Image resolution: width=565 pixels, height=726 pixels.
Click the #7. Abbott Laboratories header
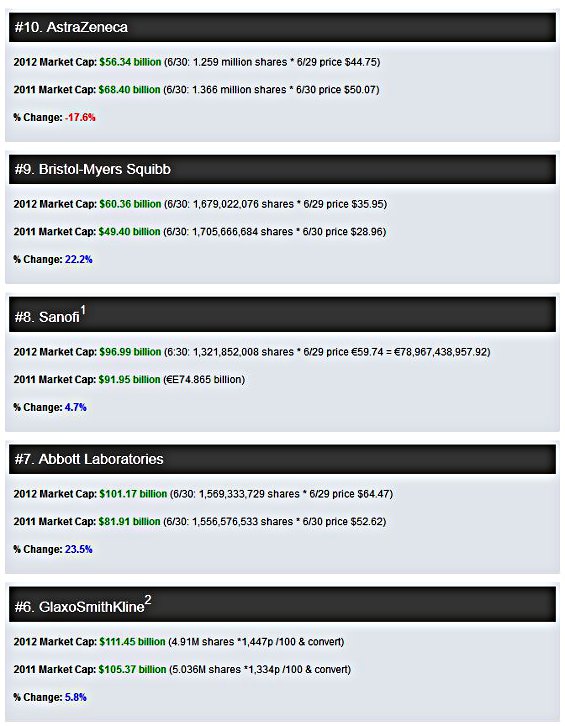click(x=282, y=459)
